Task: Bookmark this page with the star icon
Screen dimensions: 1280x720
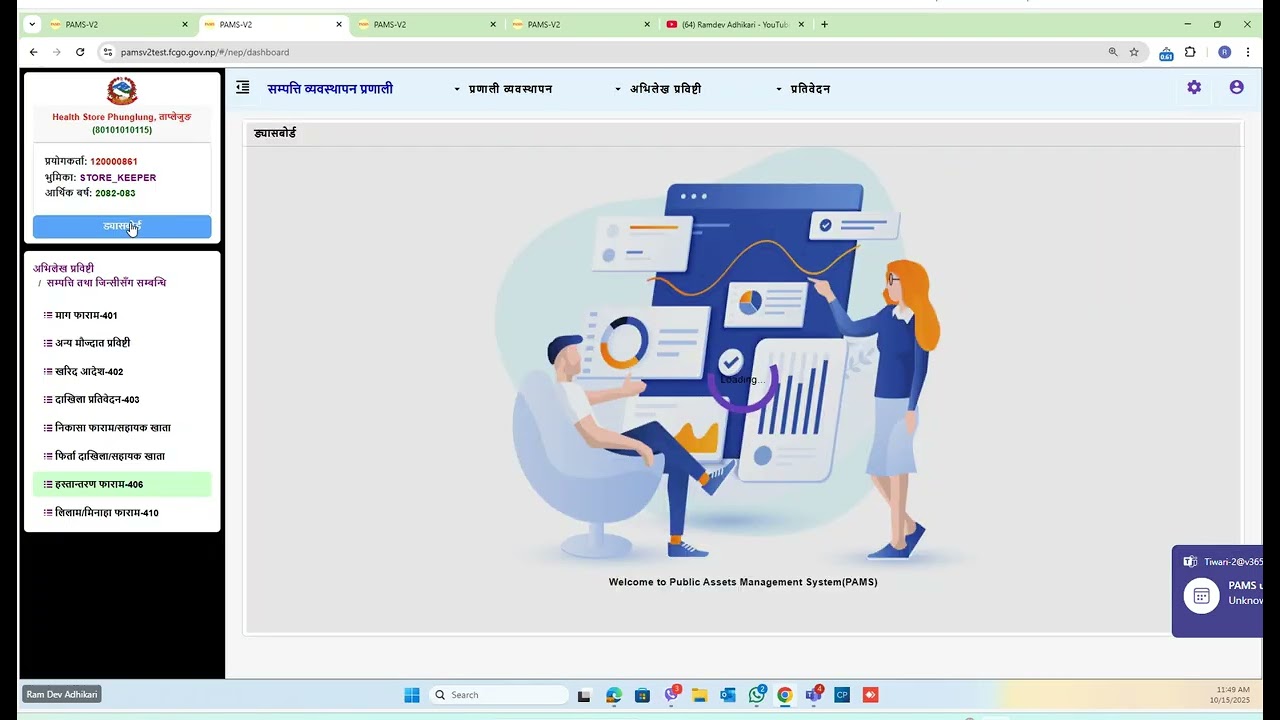Action: (1134, 52)
